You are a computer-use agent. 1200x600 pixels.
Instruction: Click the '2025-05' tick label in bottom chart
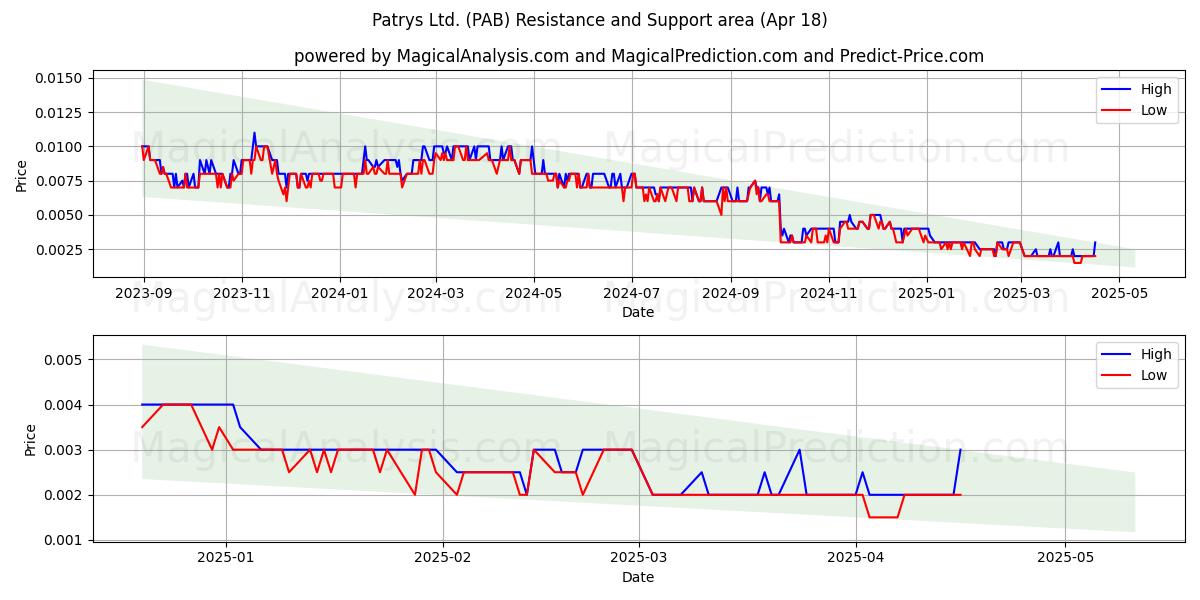pyautogui.click(x=1065, y=558)
